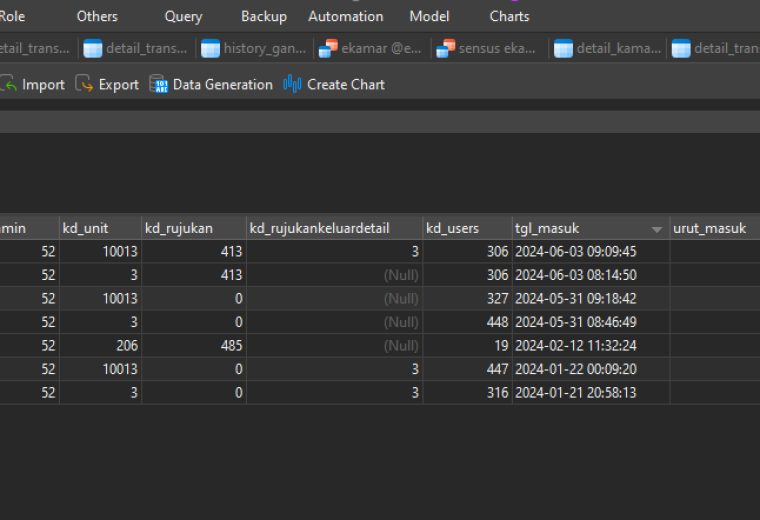Open the detail_kama... table tab icon
The height and width of the screenshot is (520, 760).
(563, 48)
